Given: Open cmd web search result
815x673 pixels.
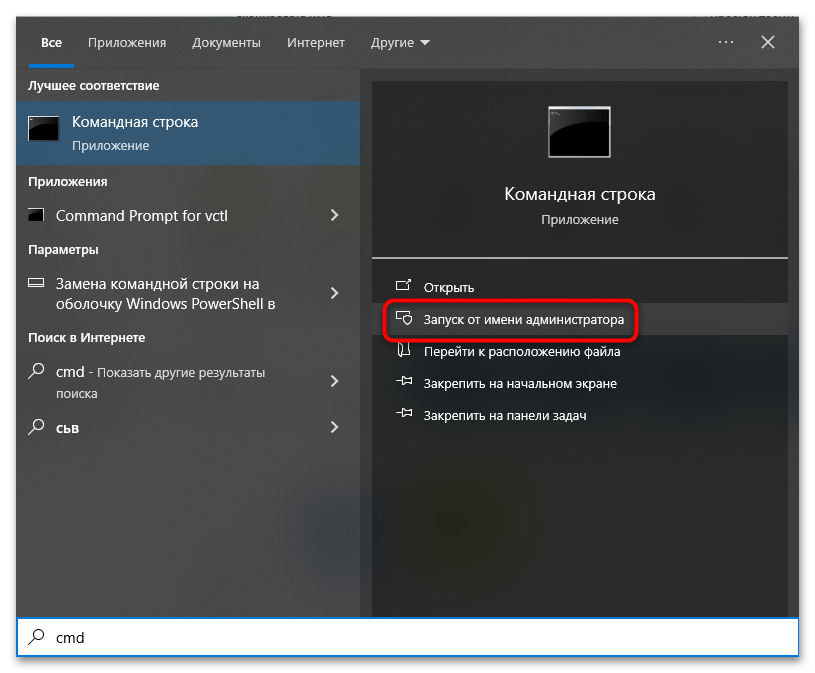Looking at the screenshot, I should [188, 382].
